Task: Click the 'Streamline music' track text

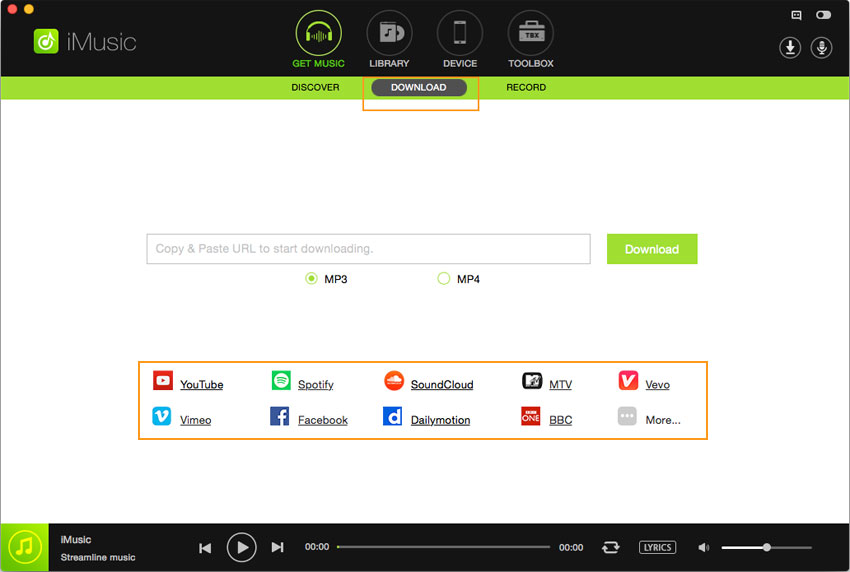Action: click(98, 557)
